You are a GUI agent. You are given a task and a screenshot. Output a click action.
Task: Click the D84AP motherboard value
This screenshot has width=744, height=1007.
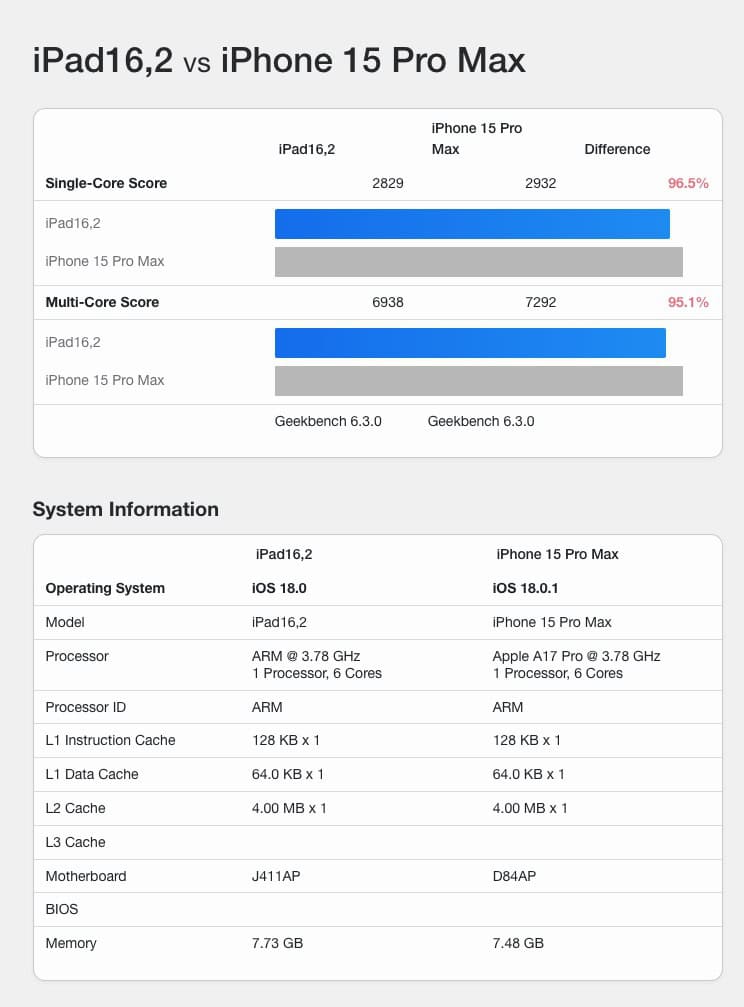[x=514, y=876]
